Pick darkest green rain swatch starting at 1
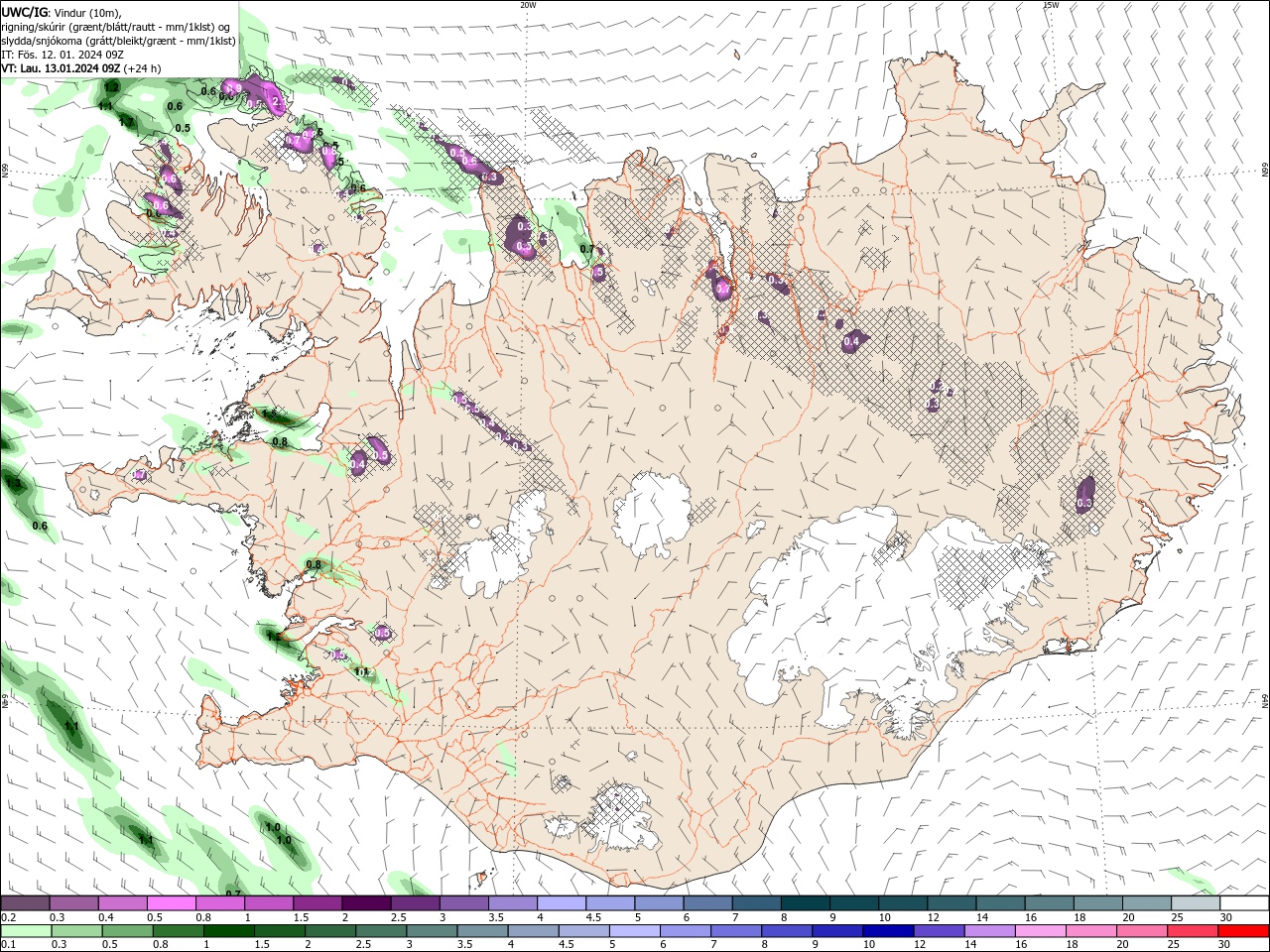This screenshot has width=1270, height=952. (x=228, y=931)
